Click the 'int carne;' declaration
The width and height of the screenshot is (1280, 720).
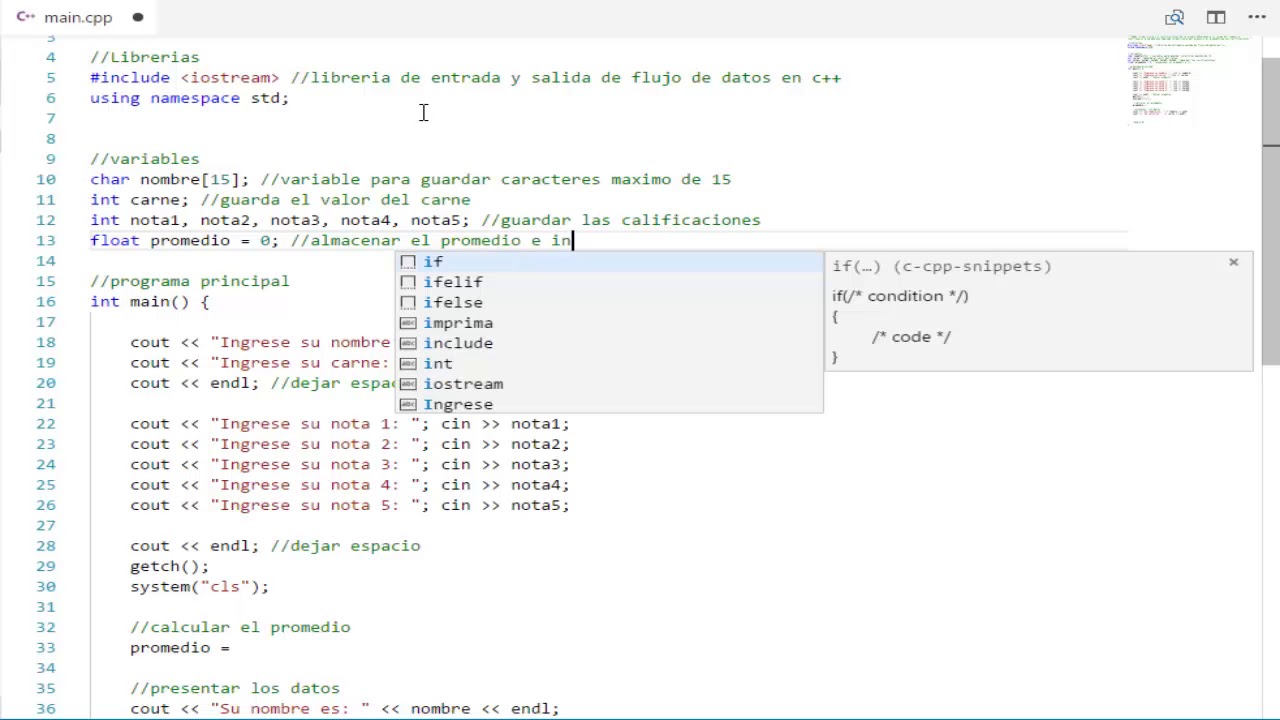pyautogui.click(x=140, y=200)
